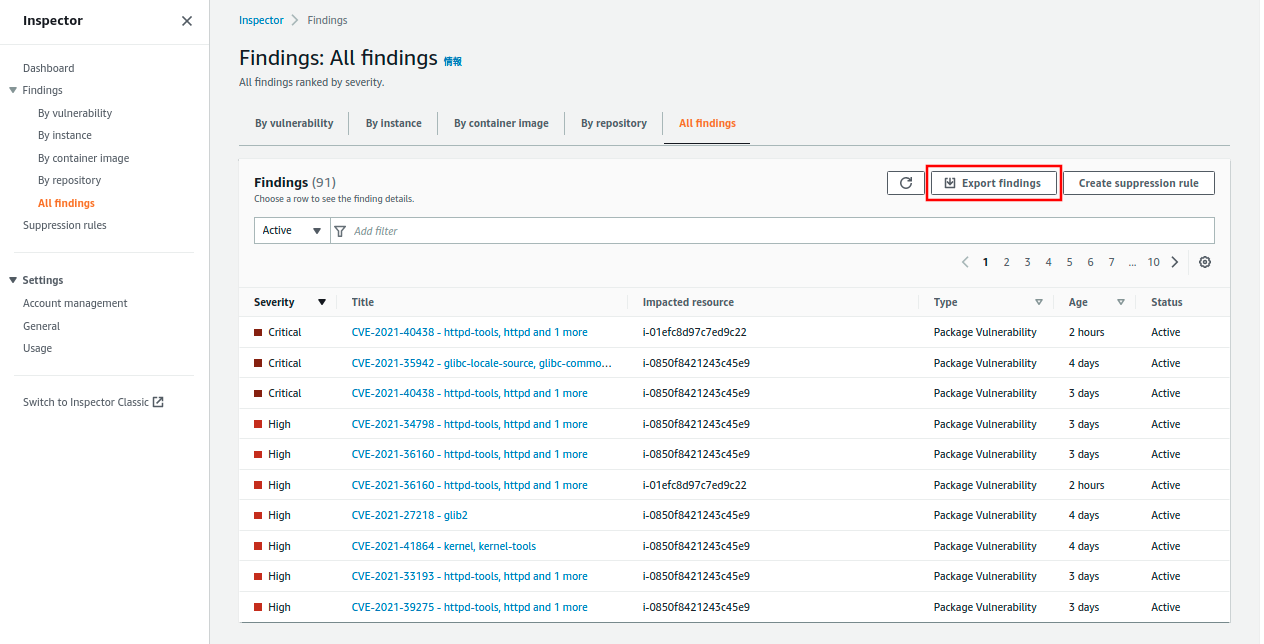Click the refresh findings icon button

click(905, 183)
